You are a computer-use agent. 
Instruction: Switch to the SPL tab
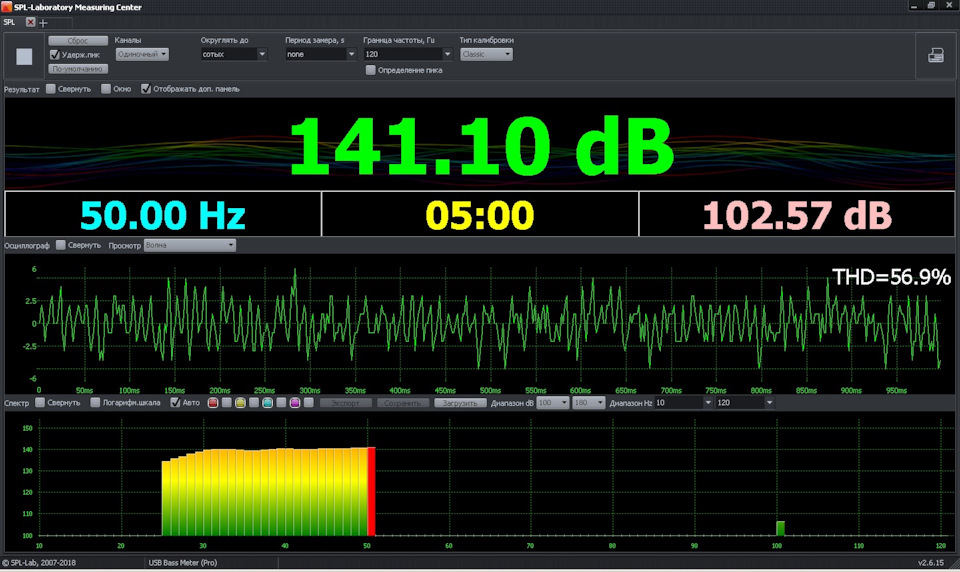pos(10,22)
